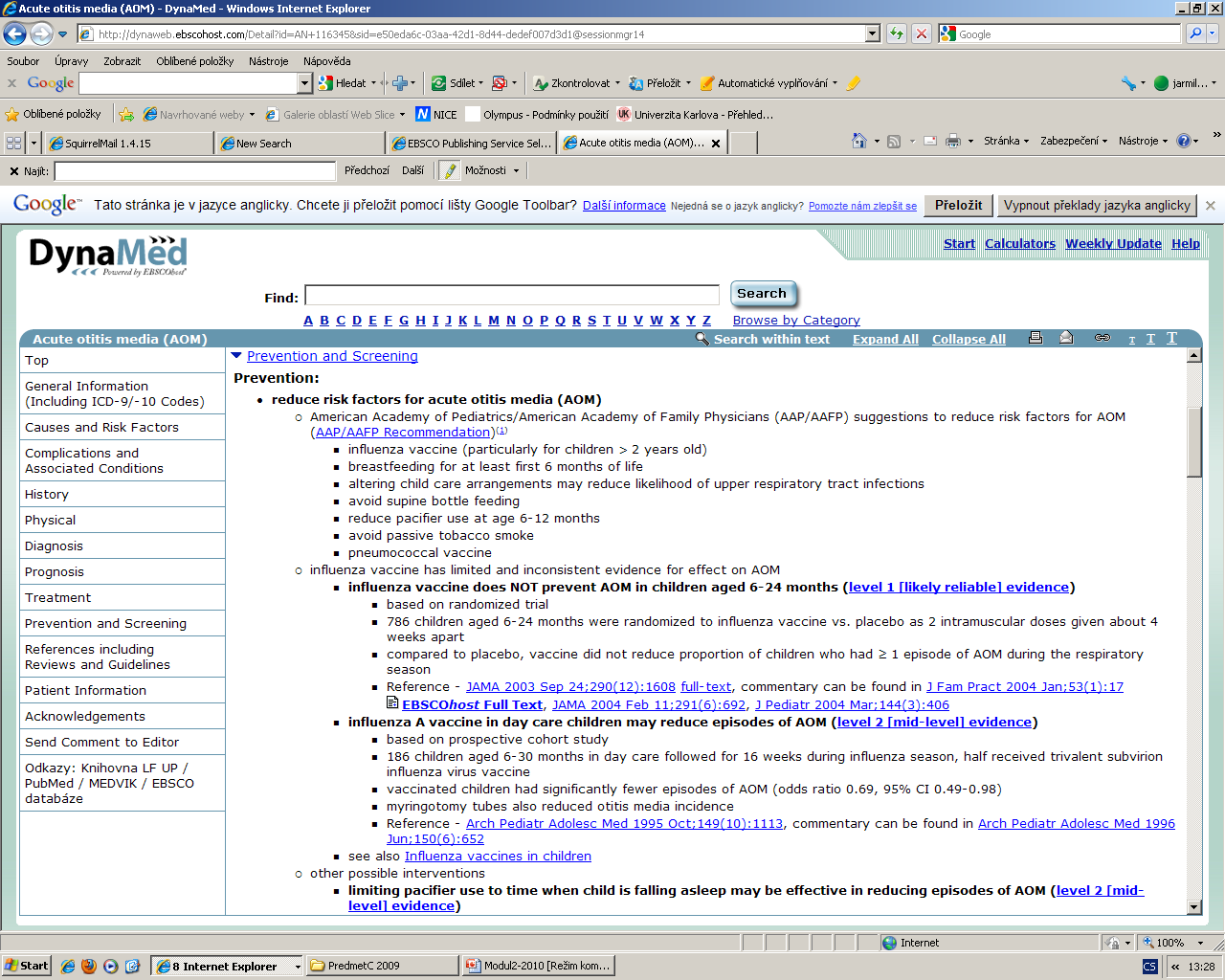Viewport: 1225px width, 980px height.
Task: Open the address bar URL dropdown arrow
Action: (x=872, y=33)
